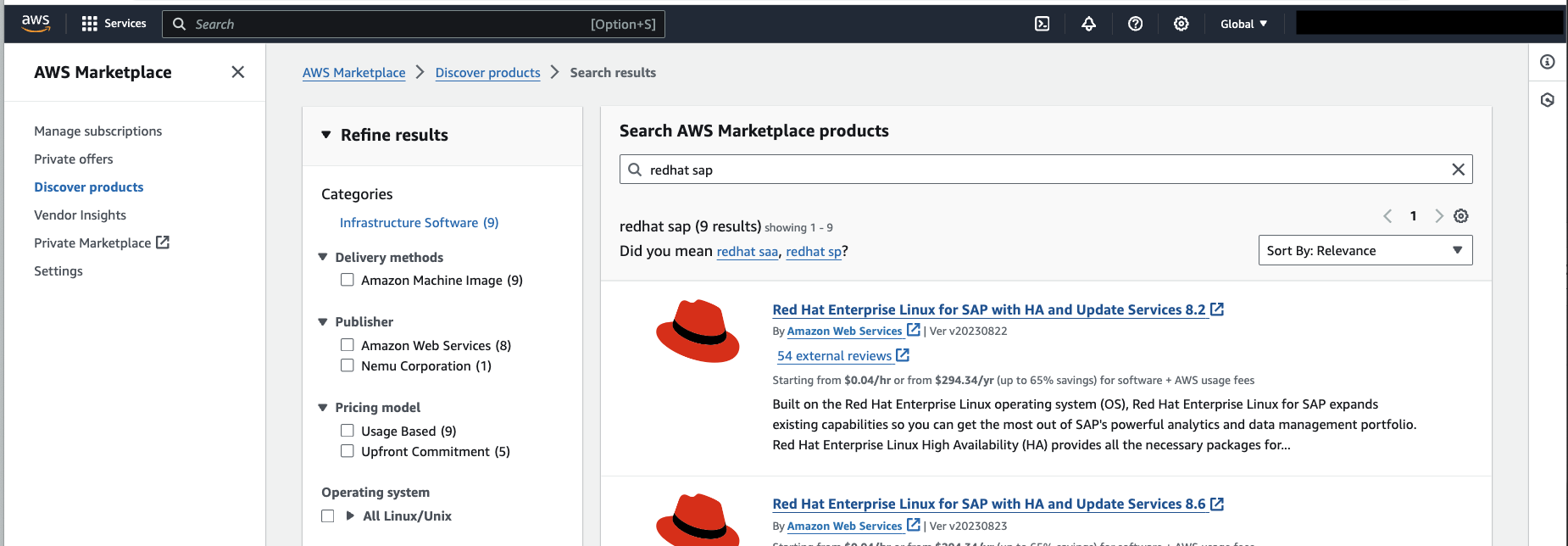Open Settings in sidebar
This screenshot has height=546, width=1568.
(58, 270)
